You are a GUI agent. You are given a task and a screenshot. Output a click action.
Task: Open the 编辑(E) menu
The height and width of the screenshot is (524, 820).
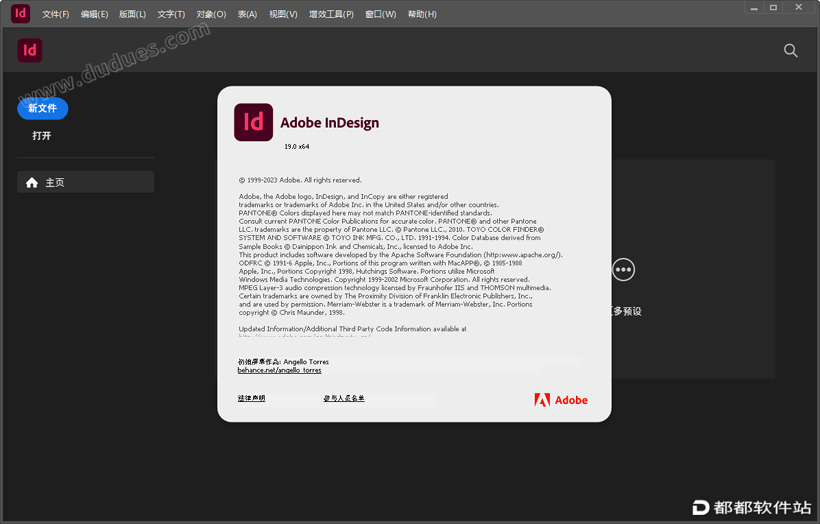coord(94,14)
